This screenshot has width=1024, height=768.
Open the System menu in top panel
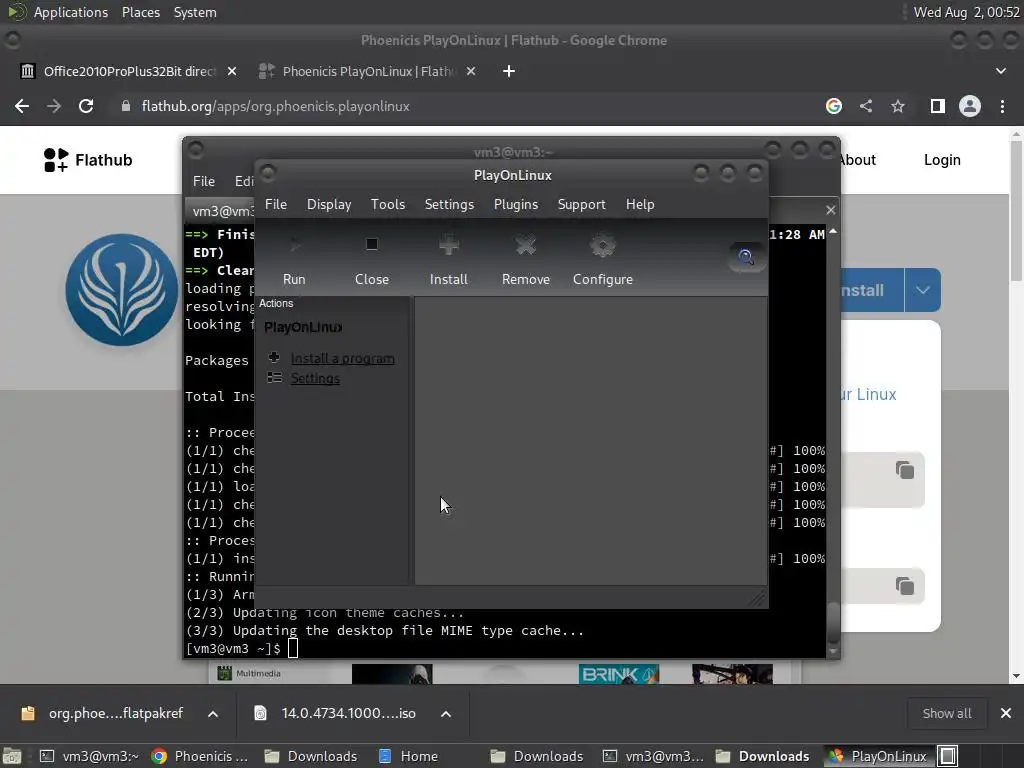[195, 12]
